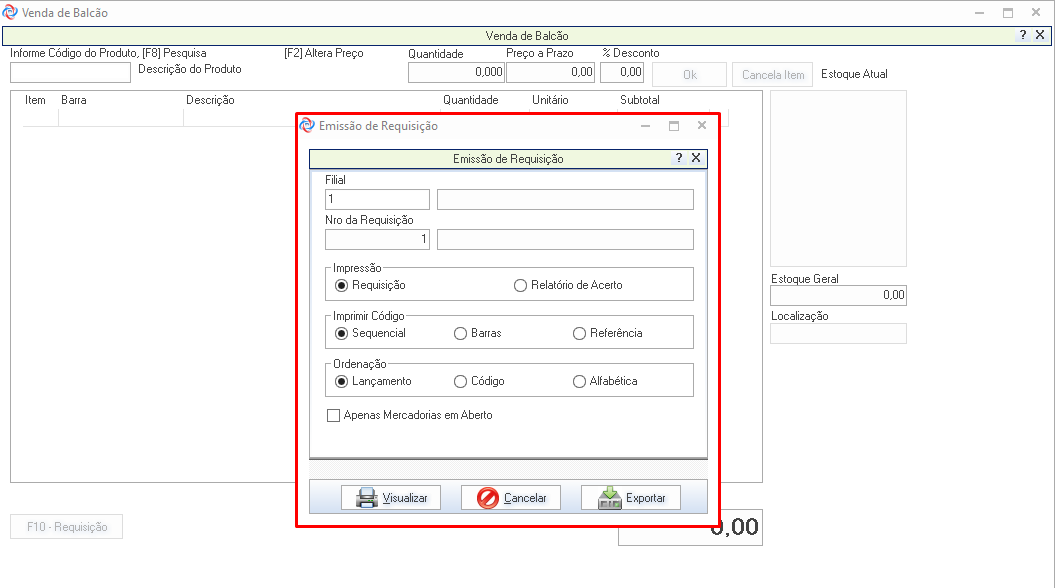1056x588 pixels.
Task: Enable Apenas Mercadorias em Aberto checkbox
Action: pos(334,415)
